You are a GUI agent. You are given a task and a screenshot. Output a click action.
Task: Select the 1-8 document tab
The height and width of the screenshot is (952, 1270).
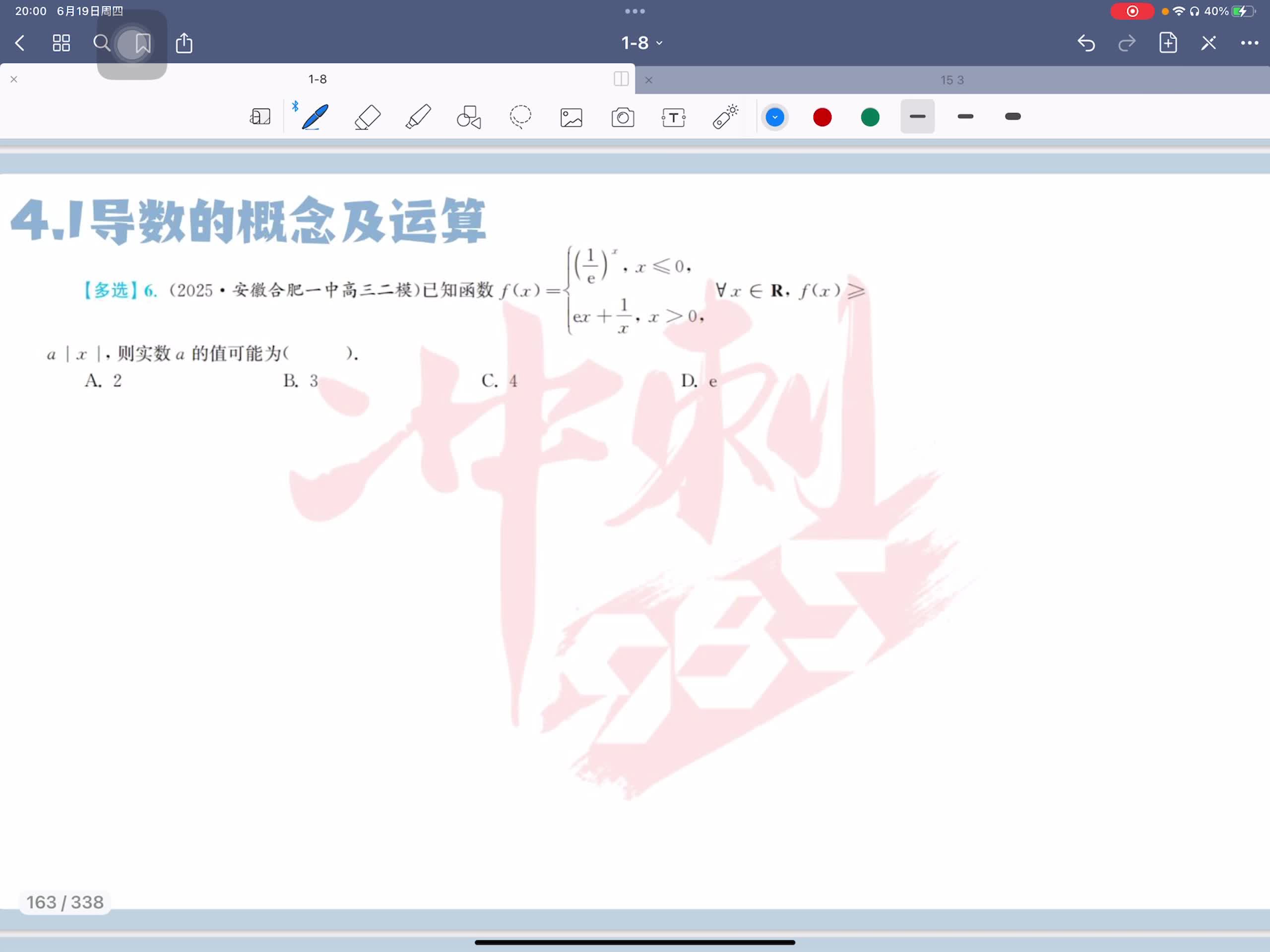[x=317, y=79]
